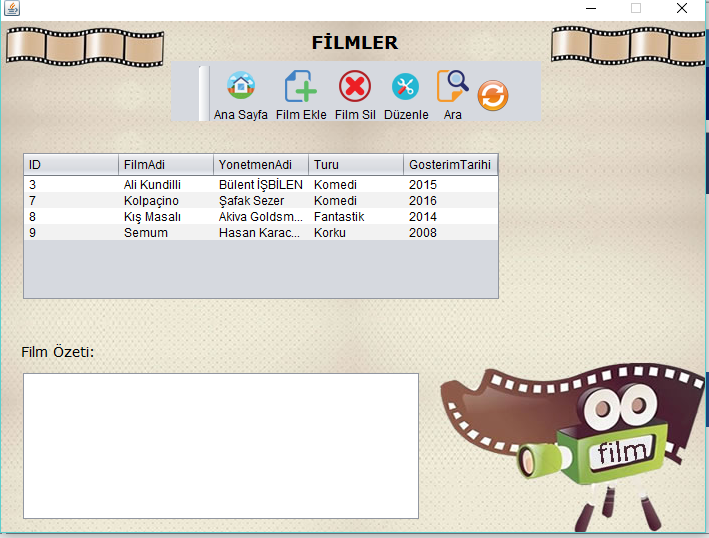
Task: Click the YonetmenAdi column header
Action: point(260,165)
